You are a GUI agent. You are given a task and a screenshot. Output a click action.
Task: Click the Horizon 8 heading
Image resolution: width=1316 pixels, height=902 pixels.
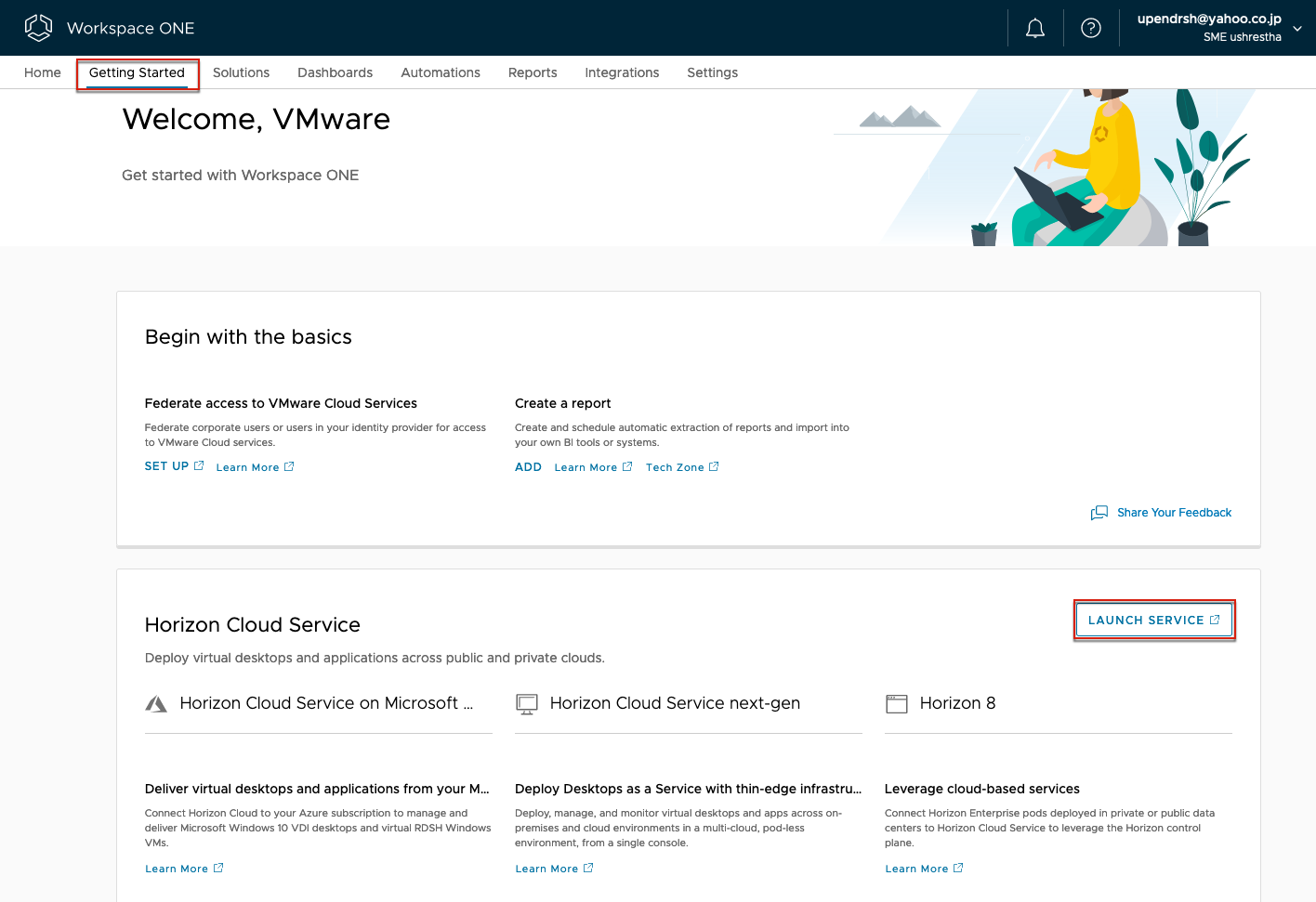point(957,703)
